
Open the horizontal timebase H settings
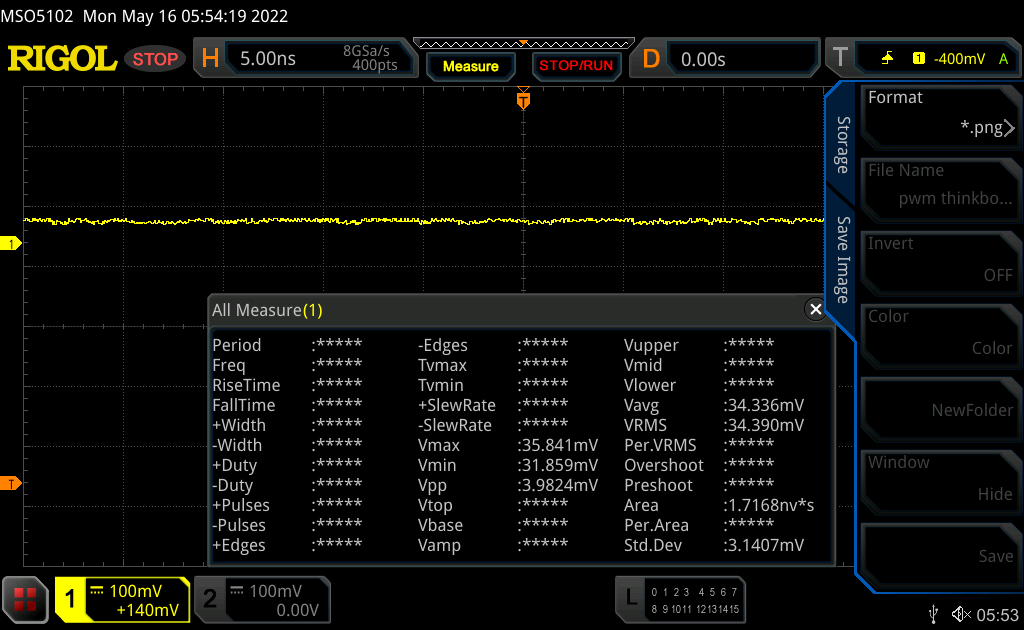pyautogui.click(x=305, y=59)
